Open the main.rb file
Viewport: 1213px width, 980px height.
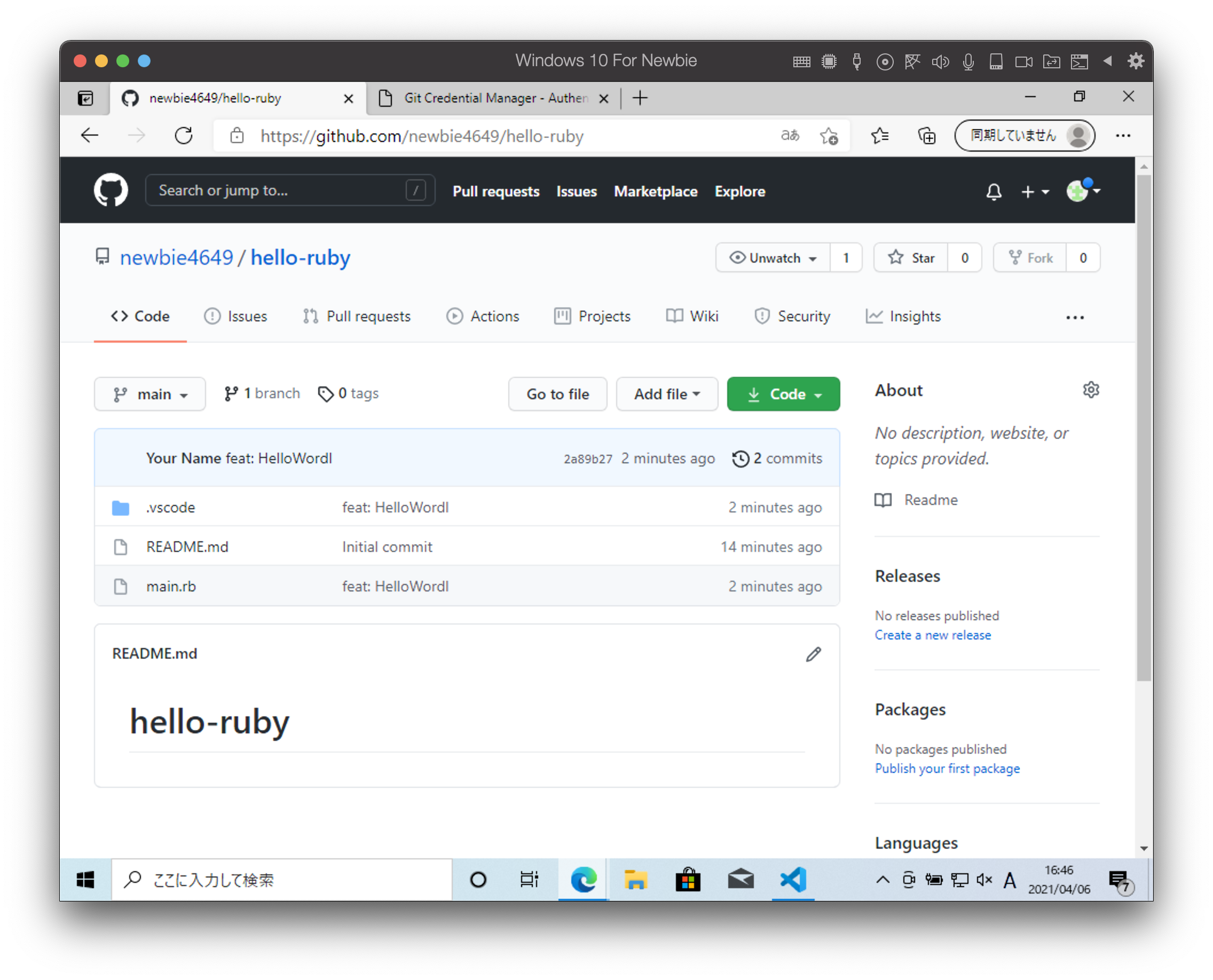pyautogui.click(x=171, y=586)
